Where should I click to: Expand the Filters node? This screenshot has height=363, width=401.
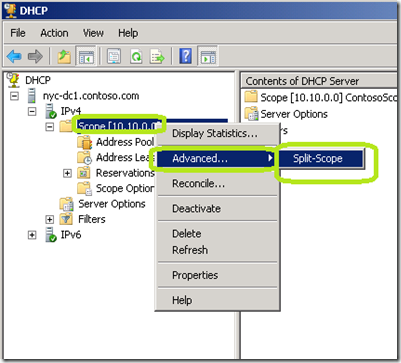[50, 219]
